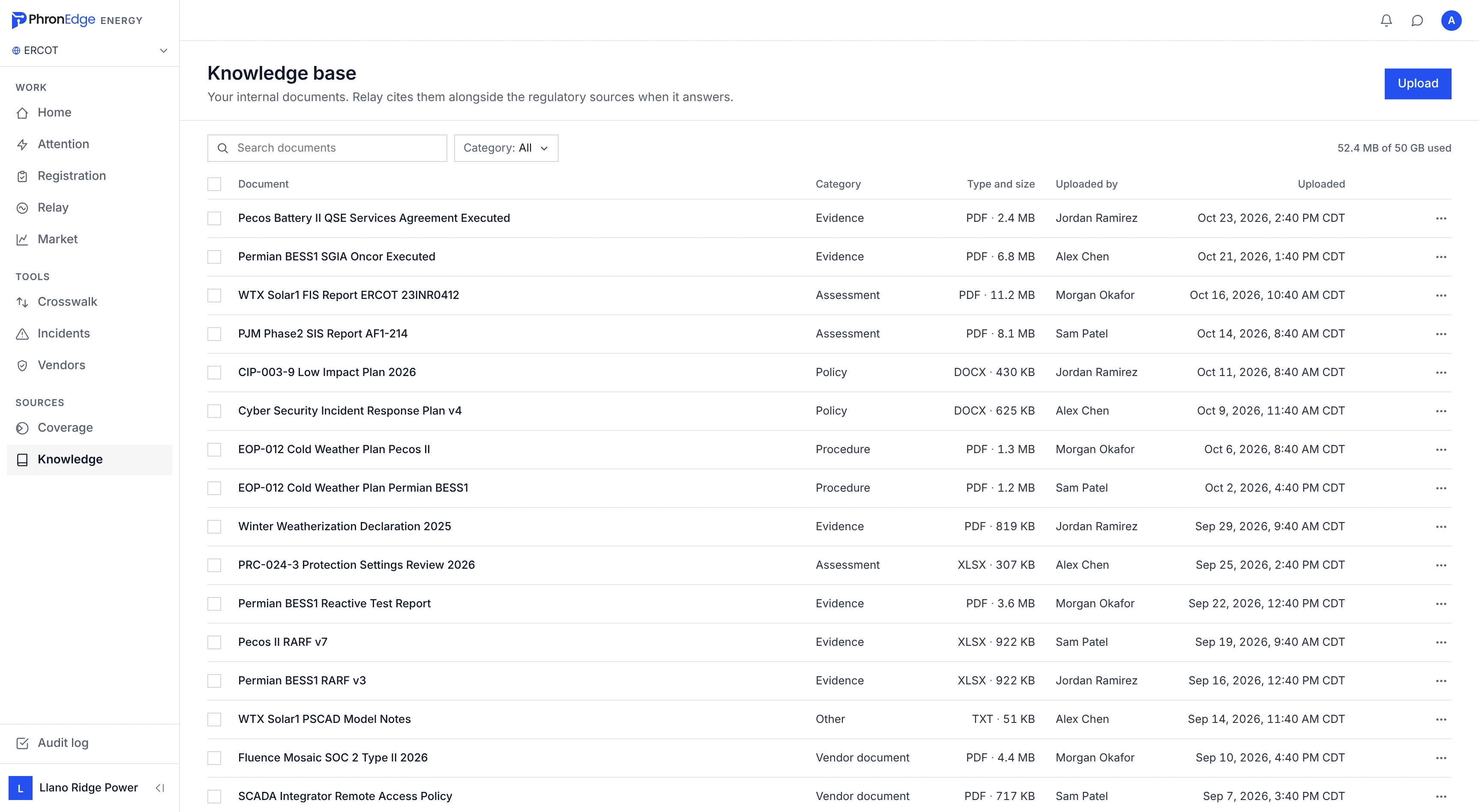Open the notifications bell icon
The image size is (1479, 812).
(x=1386, y=21)
